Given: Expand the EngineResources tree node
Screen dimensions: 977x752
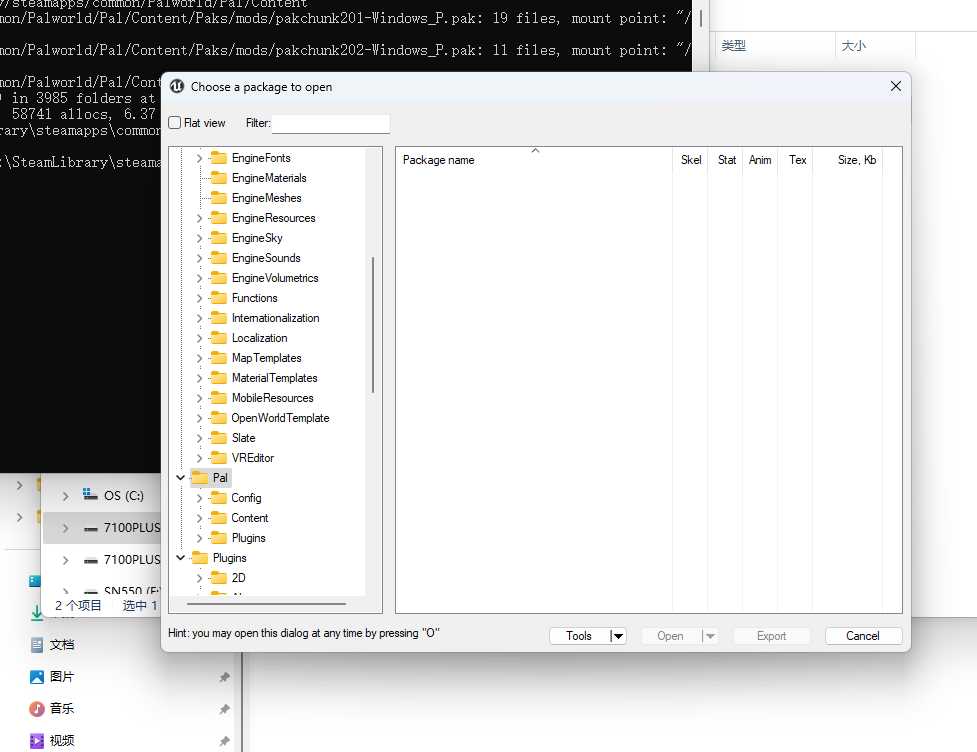Looking at the screenshot, I should (199, 218).
